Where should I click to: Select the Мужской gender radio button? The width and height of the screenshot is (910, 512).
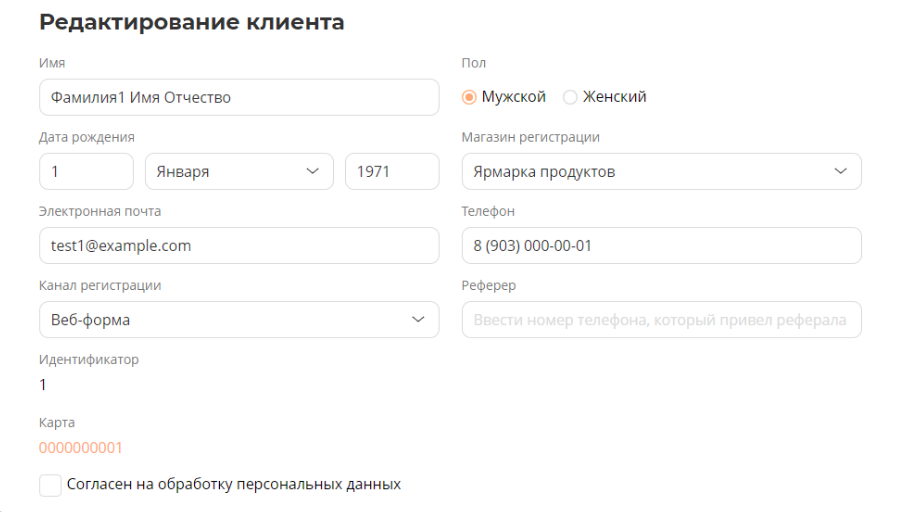click(469, 97)
